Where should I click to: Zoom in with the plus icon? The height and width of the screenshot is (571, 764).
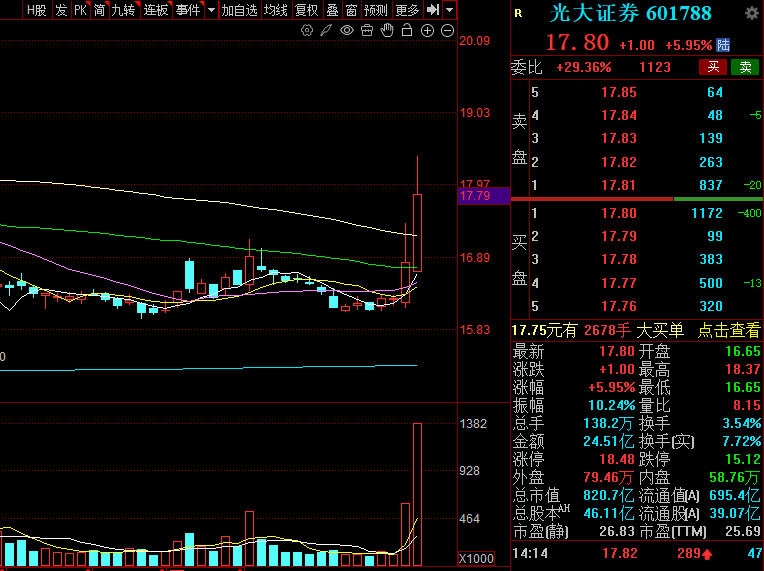(x=427, y=31)
